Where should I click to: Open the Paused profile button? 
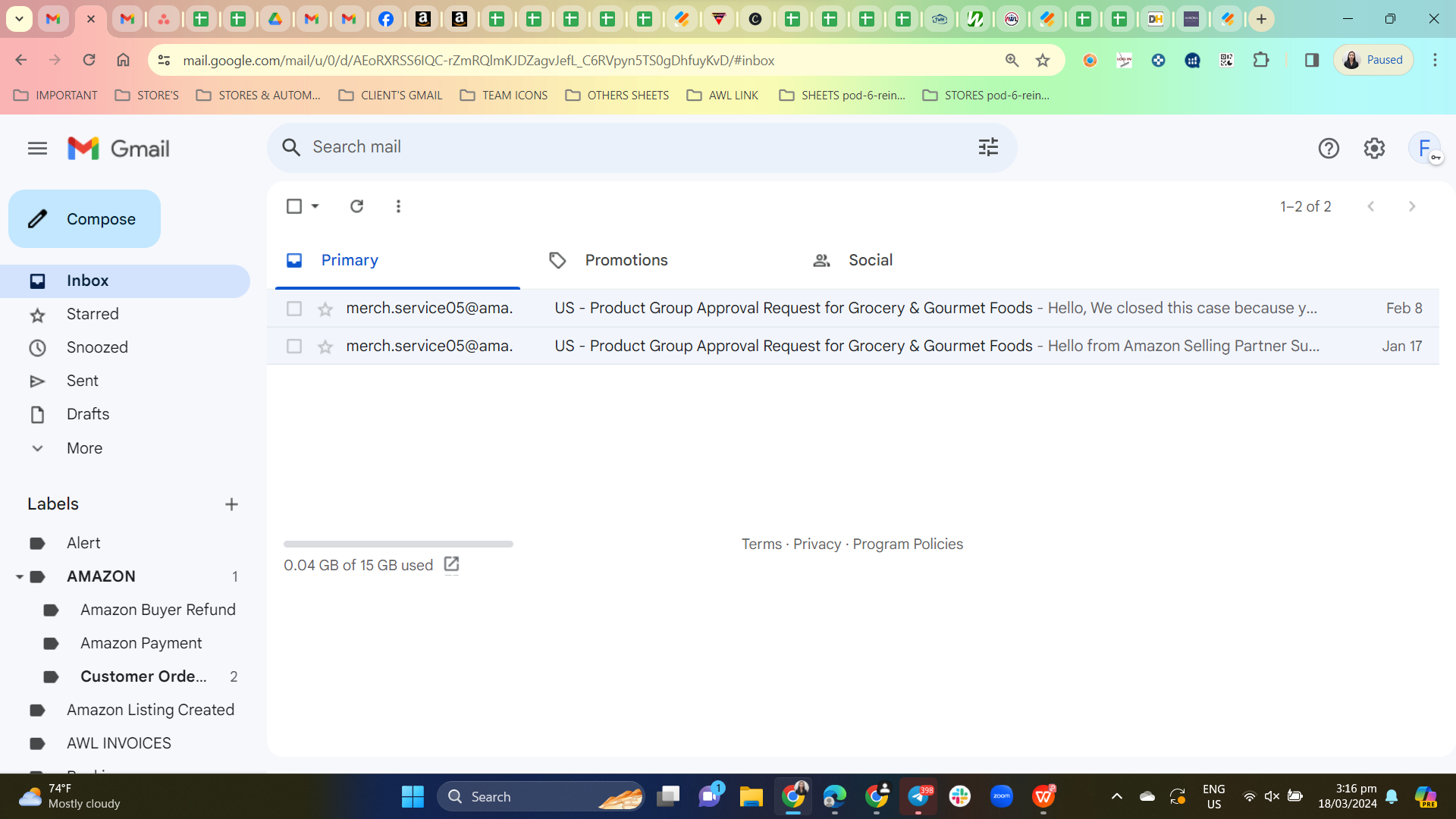pos(1373,60)
